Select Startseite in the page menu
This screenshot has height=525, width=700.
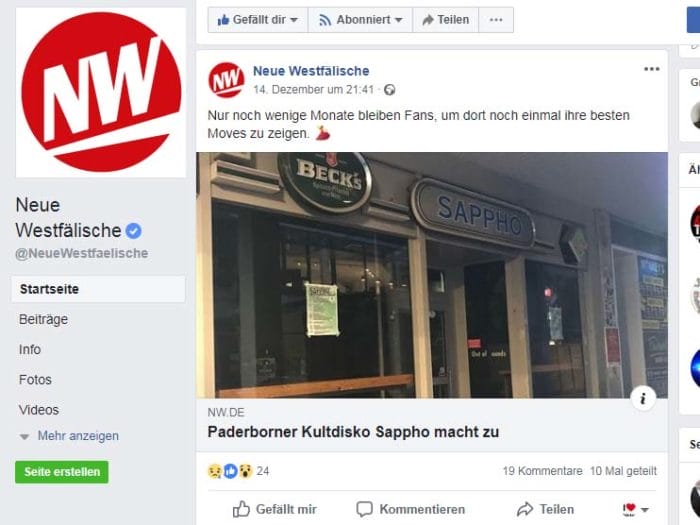pyautogui.click(x=98, y=289)
